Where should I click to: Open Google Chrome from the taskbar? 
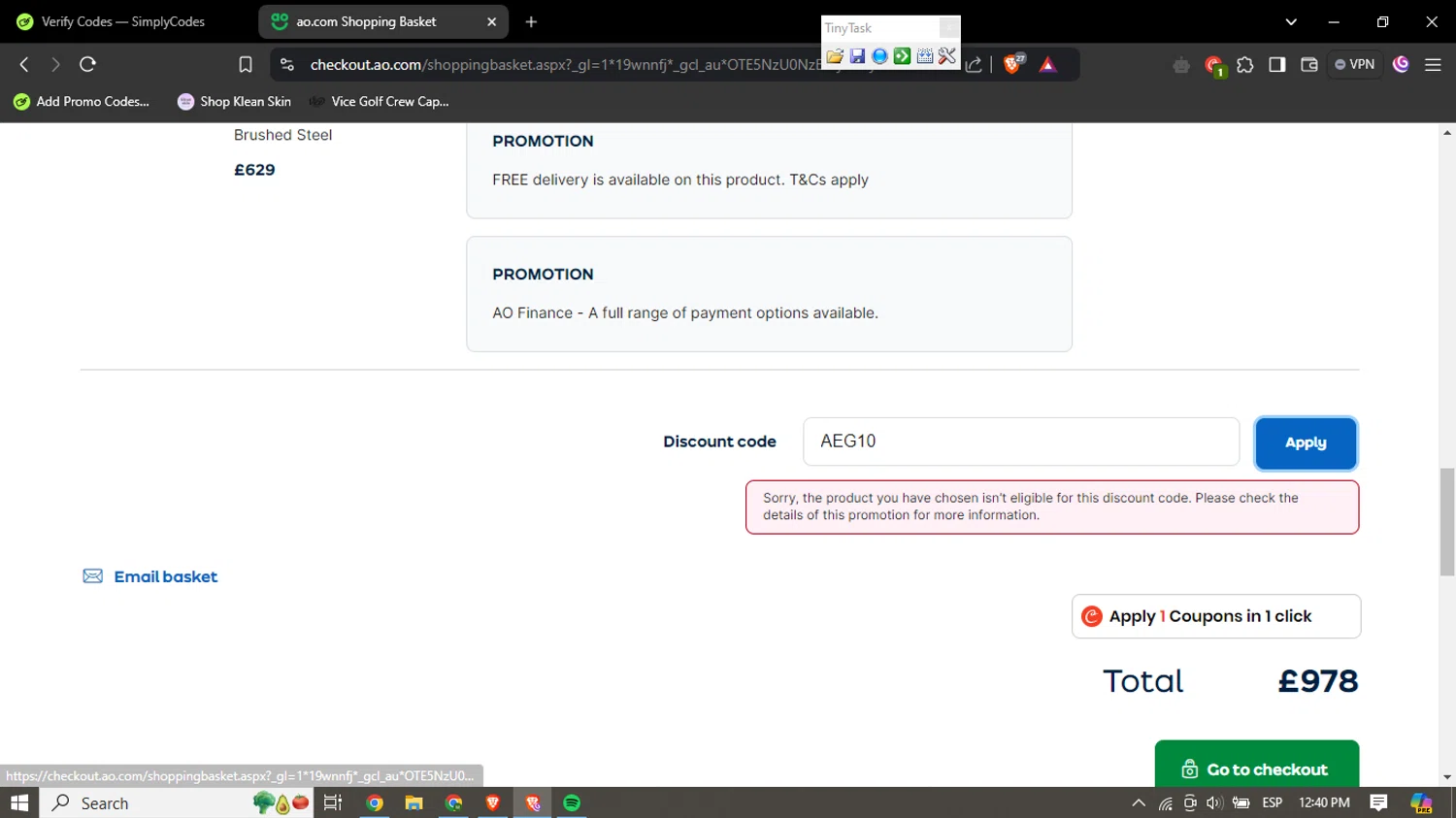pyautogui.click(x=375, y=802)
